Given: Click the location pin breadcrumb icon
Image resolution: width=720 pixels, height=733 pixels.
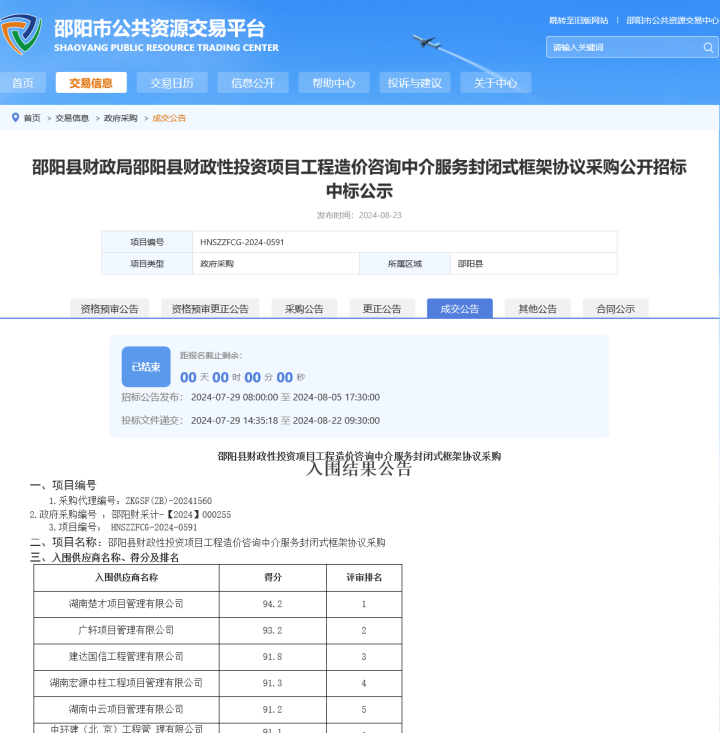Looking at the screenshot, I should pos(15,117).
